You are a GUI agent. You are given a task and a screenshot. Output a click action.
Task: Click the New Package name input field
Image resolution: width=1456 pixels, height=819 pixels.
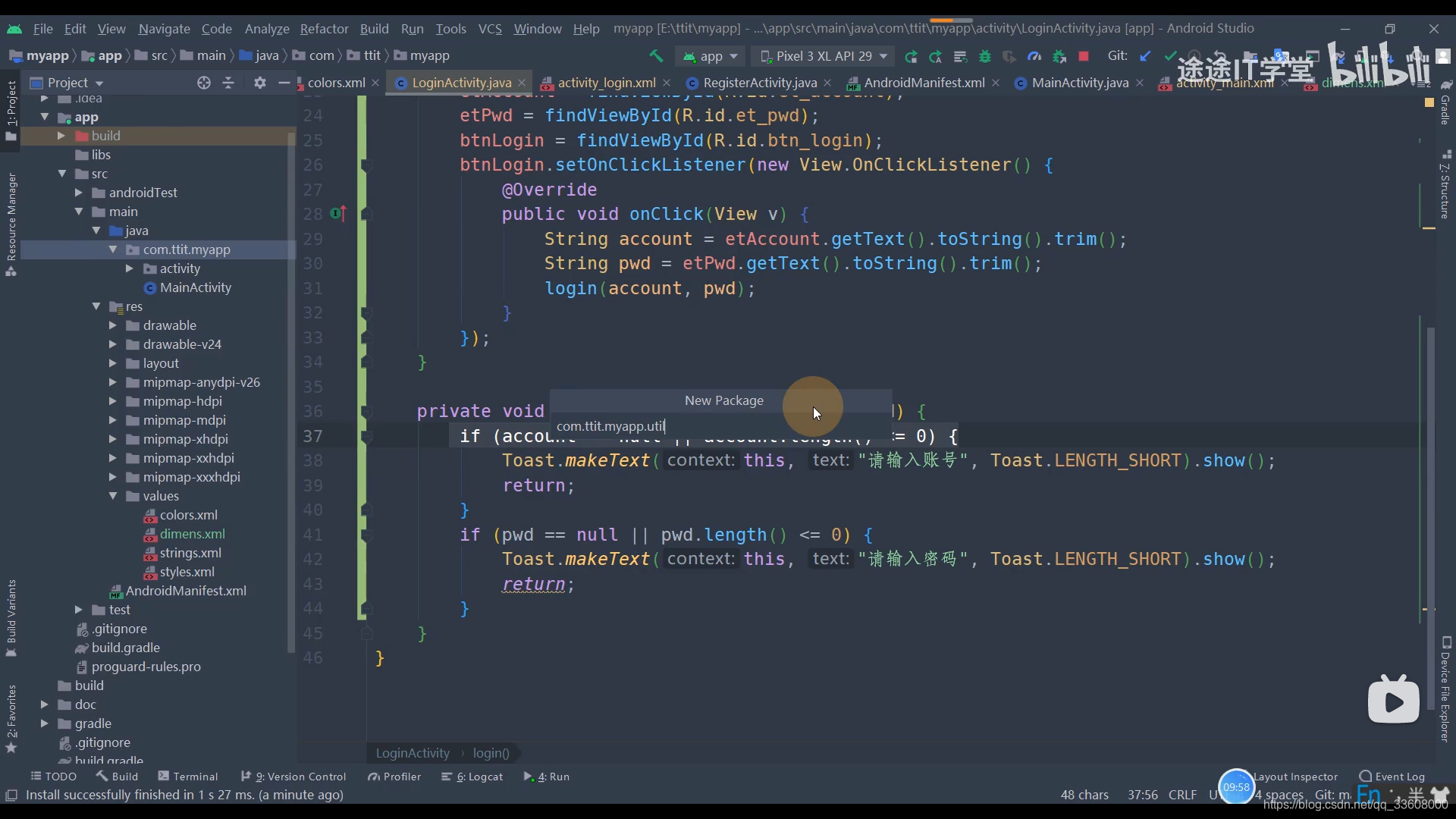pyautogui.click(x=720, y=426)
